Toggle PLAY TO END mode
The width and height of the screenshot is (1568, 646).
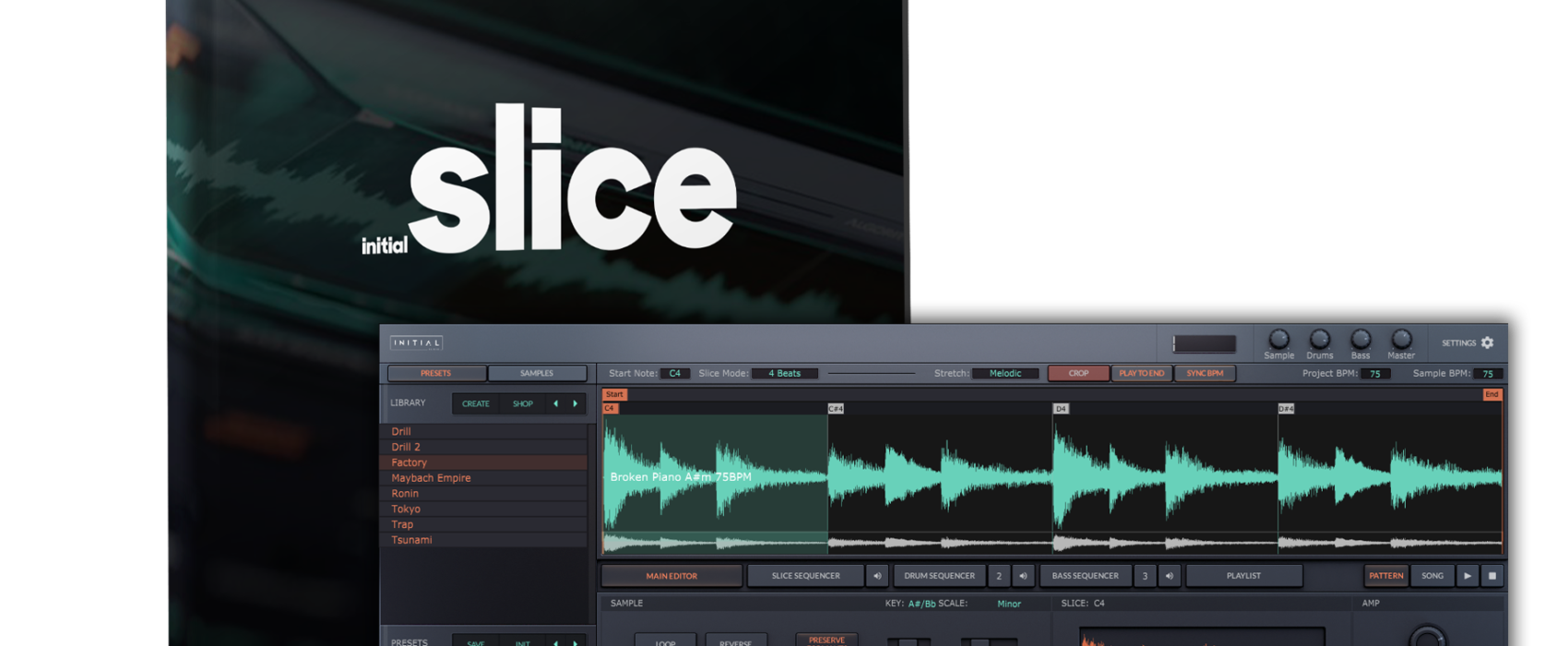click(1142, 374)
